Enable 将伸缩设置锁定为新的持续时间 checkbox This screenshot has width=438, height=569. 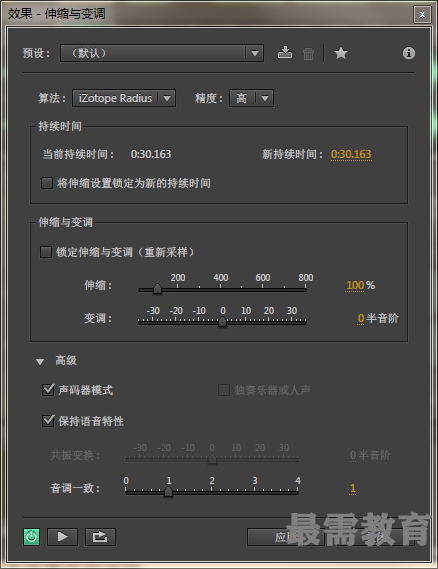(47, 183)
